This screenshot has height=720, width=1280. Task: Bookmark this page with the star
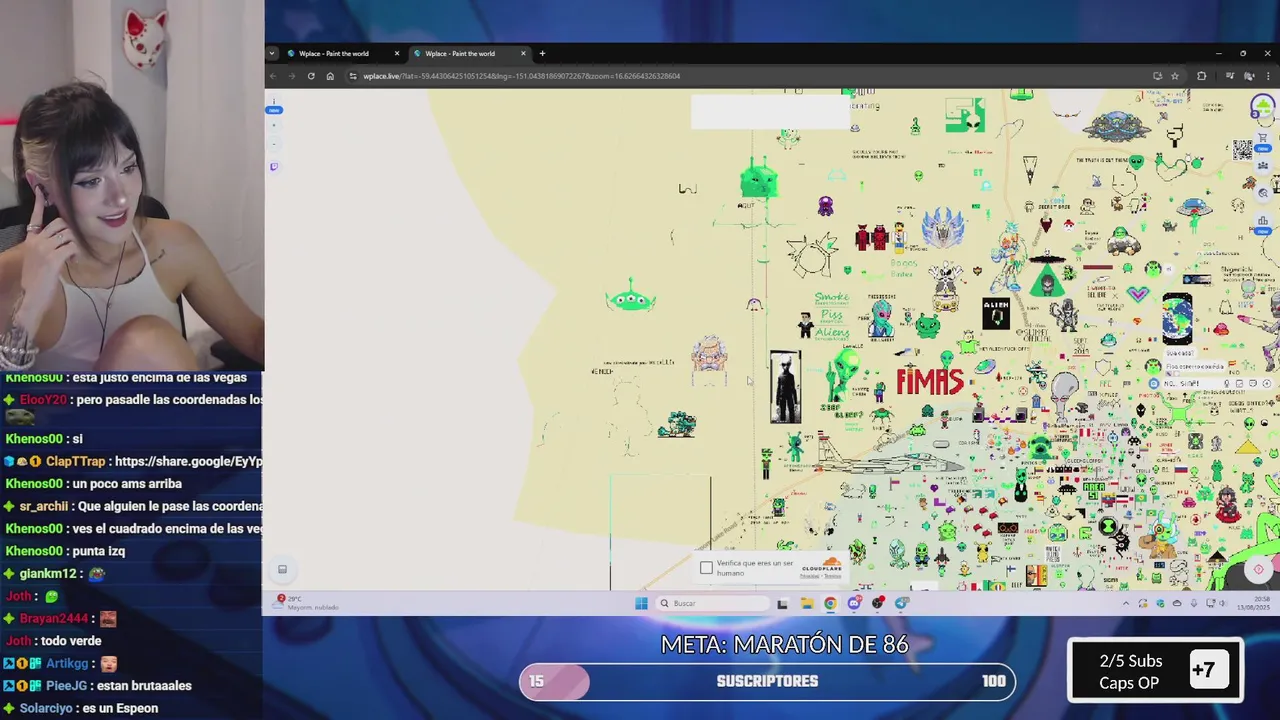(1175, 76)
